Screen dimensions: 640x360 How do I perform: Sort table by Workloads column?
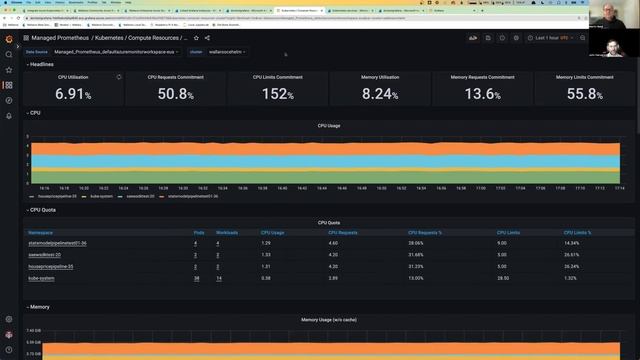(227, 233)
